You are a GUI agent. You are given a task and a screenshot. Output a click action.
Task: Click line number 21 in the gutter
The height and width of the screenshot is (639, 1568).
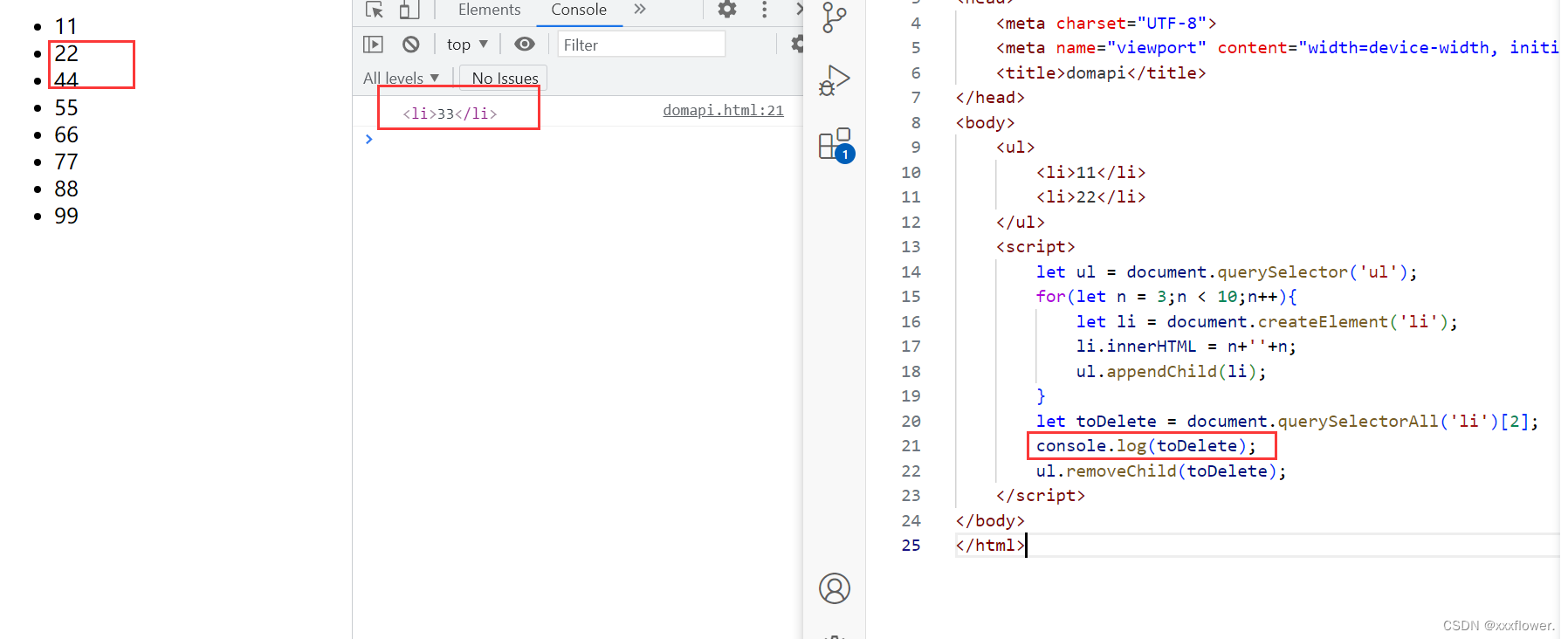click(911, 446)
